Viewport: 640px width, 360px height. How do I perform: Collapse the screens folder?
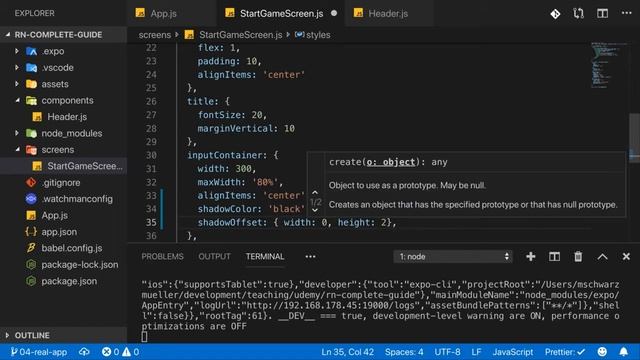point(17,149)
